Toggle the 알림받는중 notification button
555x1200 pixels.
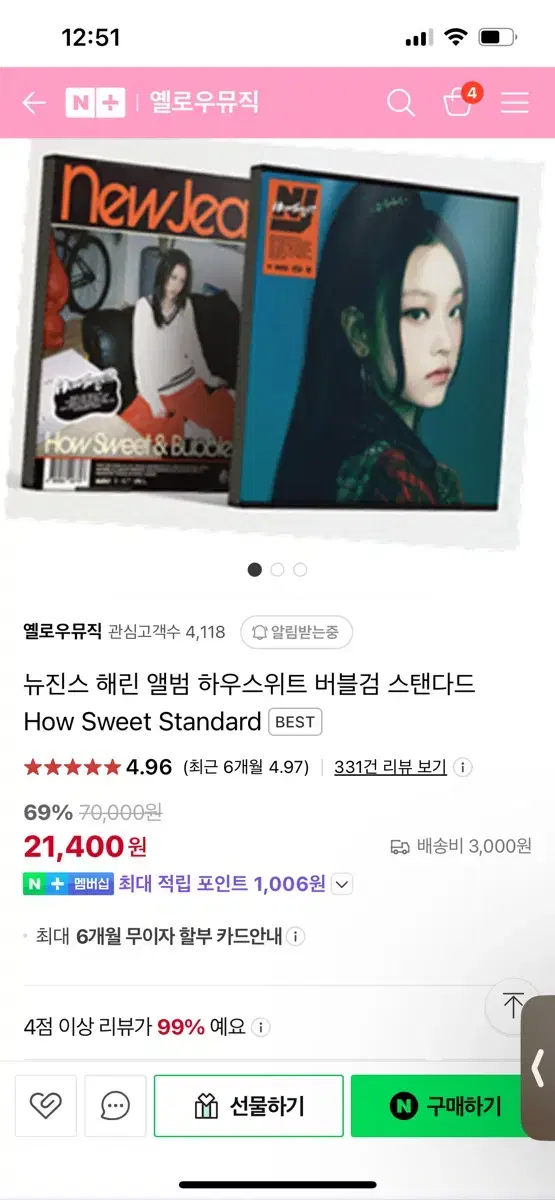point(296,632)
